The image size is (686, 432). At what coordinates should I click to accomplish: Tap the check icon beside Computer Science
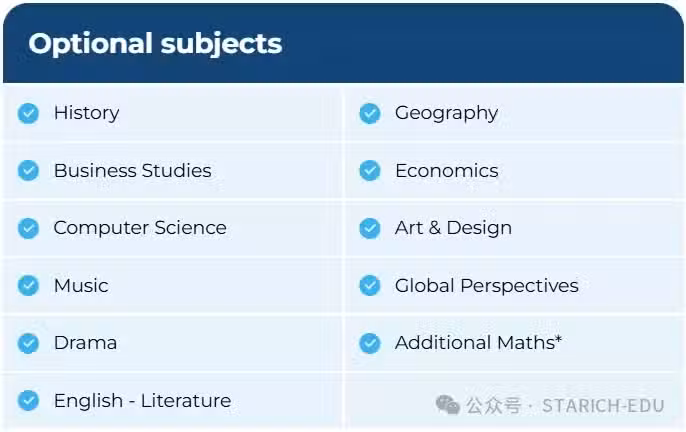(28, 228)
